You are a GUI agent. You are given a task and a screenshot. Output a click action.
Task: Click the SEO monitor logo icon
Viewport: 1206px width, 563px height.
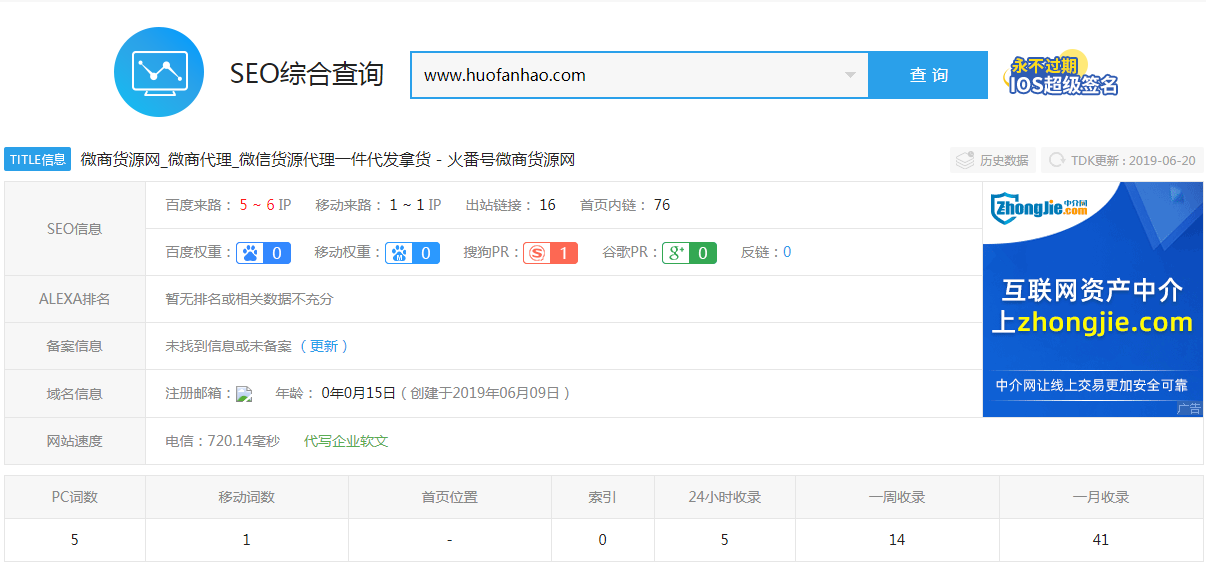(159, 72)
